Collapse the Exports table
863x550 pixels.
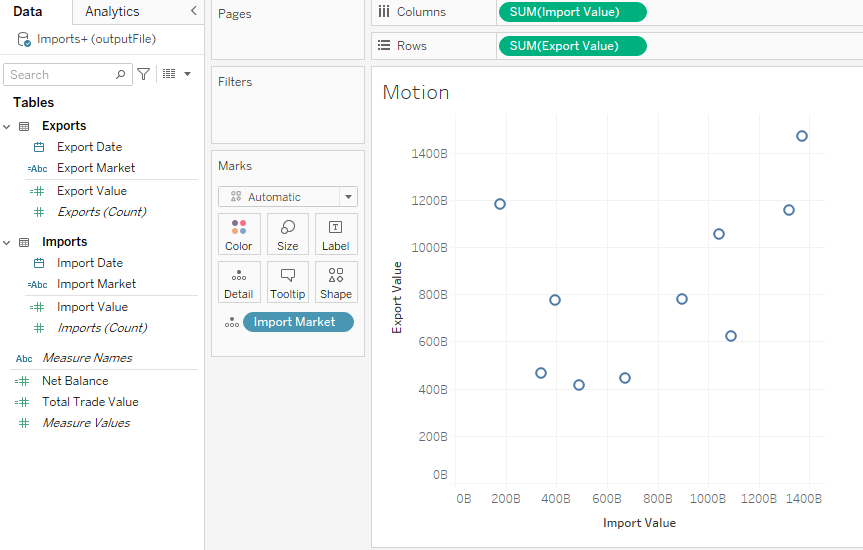[x=8, y=126]
